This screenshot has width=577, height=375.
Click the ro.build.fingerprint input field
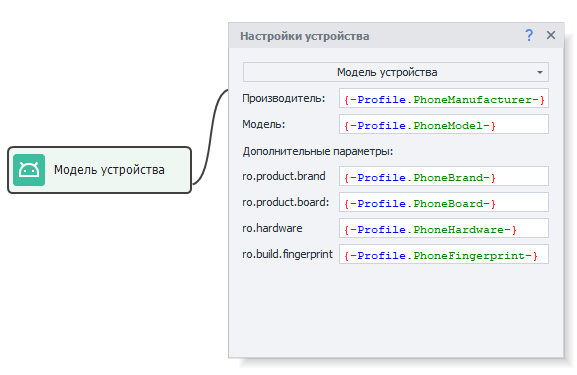click(x=444, y=254)
